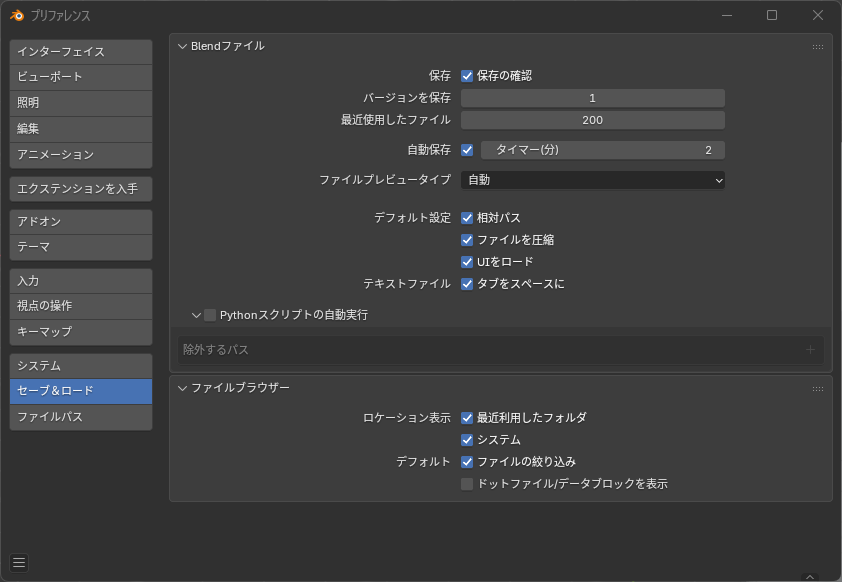Collapse the ファイルブラウザー panel
842x582 pixels.
pos(183,388)
